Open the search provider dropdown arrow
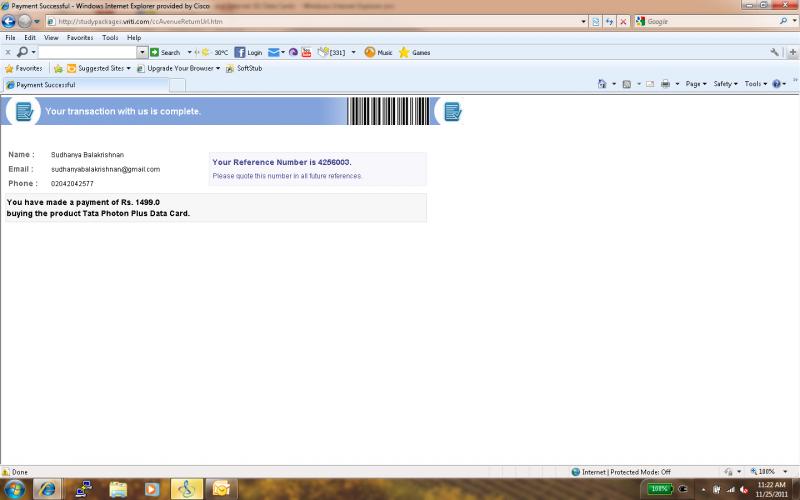Image resolution: width=800 pixels, height=500 pixels. click(x=794, y=21)
